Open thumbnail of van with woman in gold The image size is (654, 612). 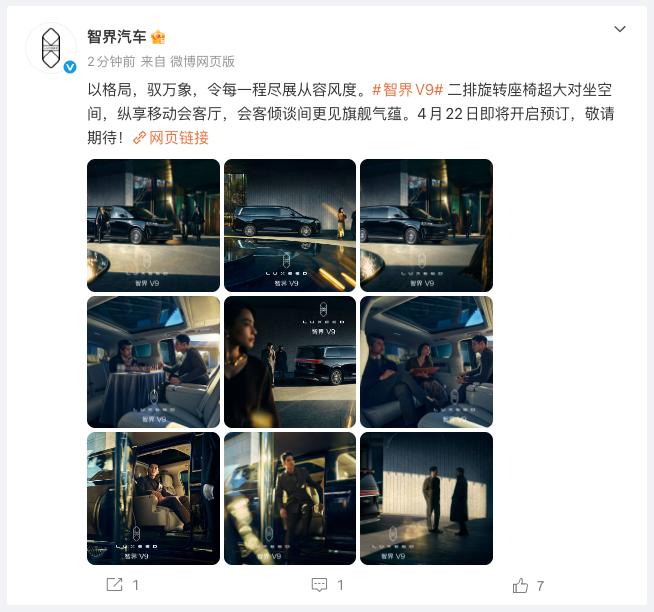tap(290, 225)
